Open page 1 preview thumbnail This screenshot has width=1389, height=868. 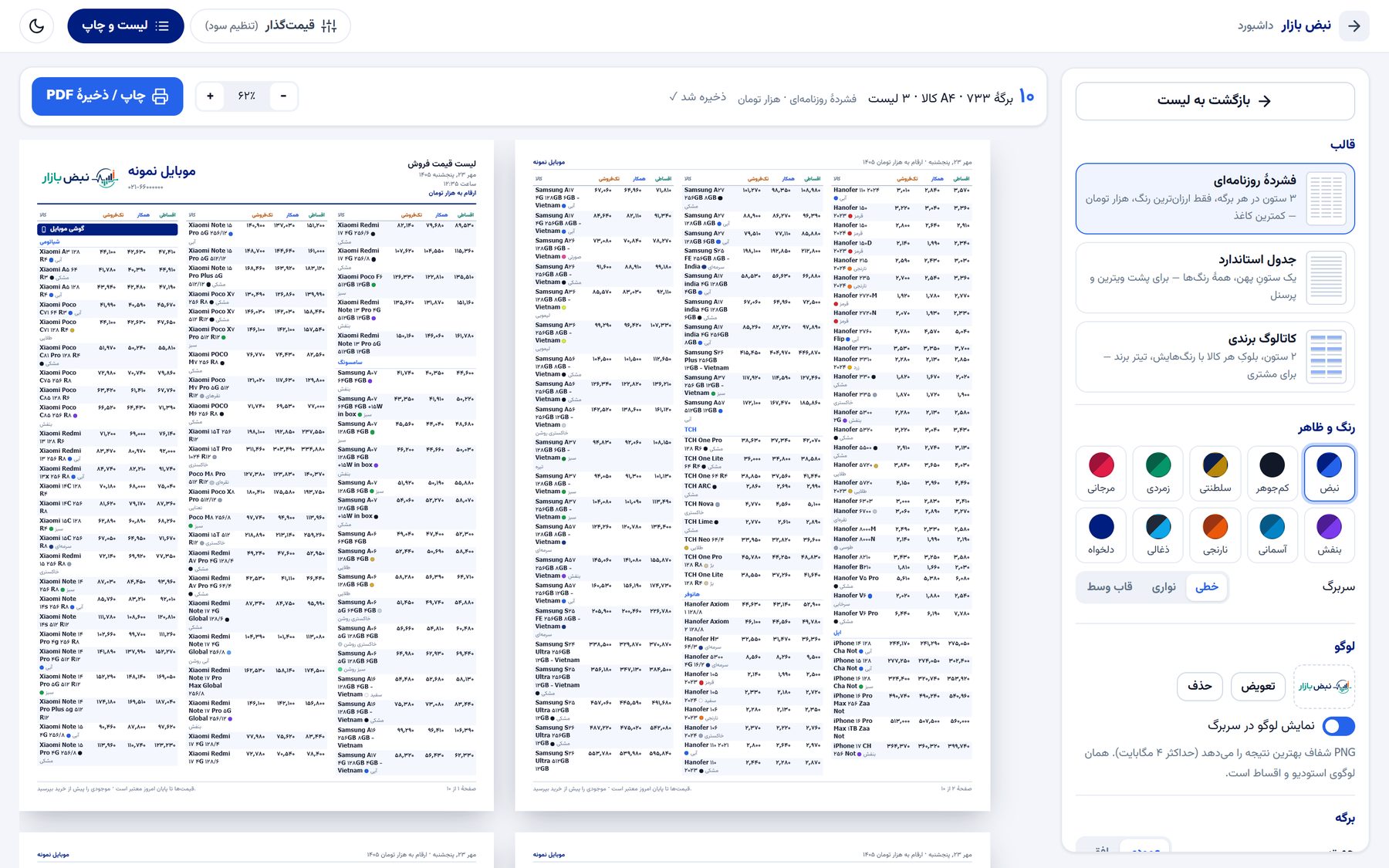click(x=256, y=475)
